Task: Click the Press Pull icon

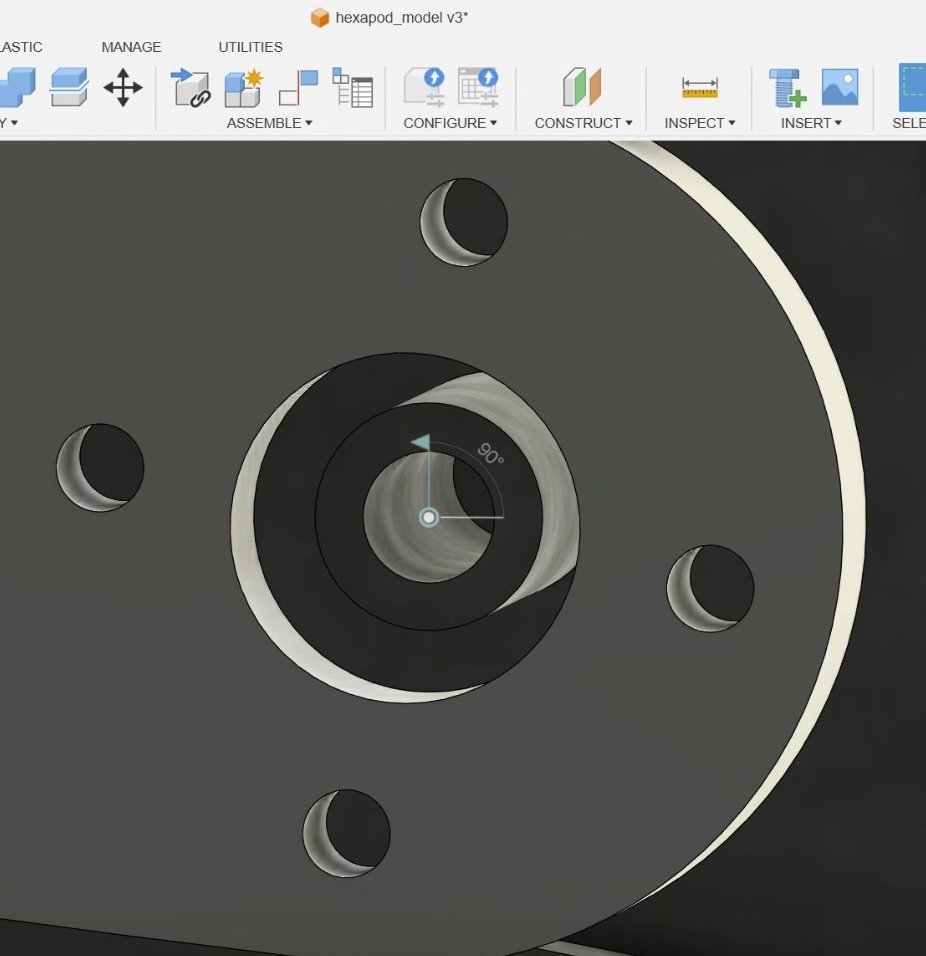Action: pyautogui.click(x=69, y=88)
